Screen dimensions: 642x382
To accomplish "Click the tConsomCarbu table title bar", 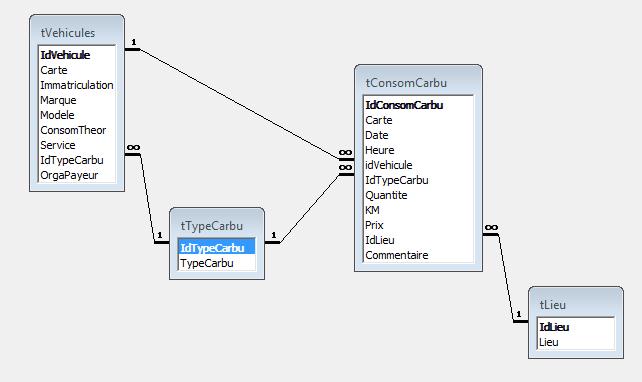I will pyautogui.click(x=418, y=82).
